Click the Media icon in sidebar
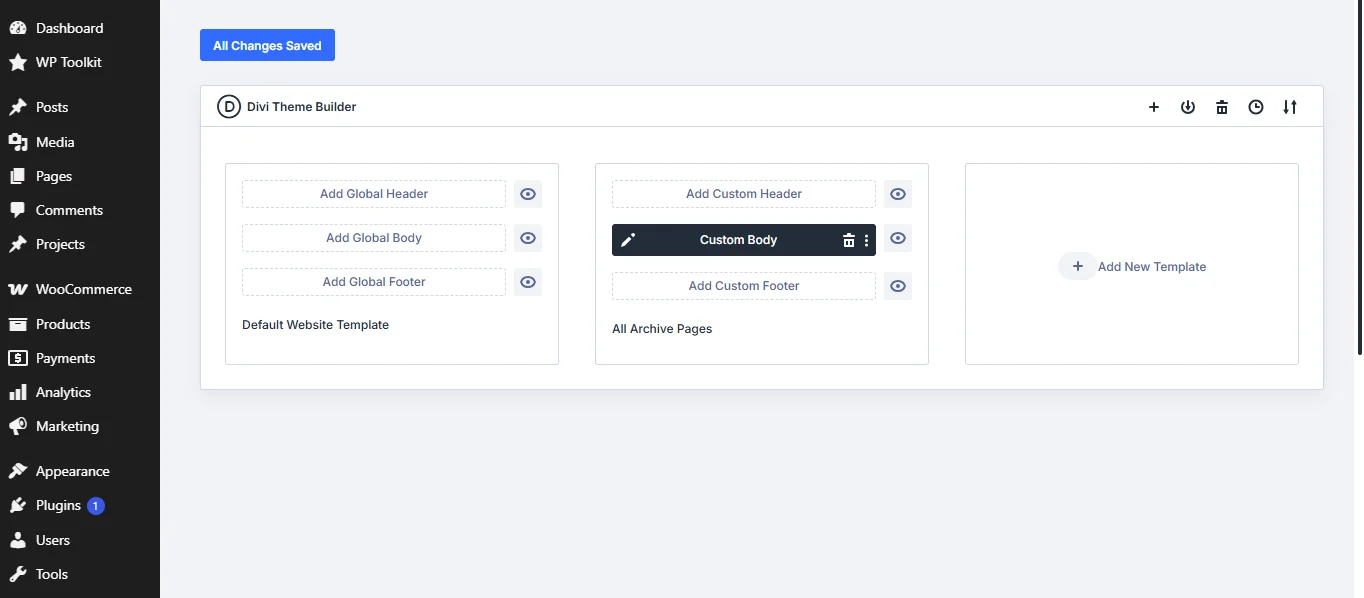1364x598 pixels. pos(18,142)
